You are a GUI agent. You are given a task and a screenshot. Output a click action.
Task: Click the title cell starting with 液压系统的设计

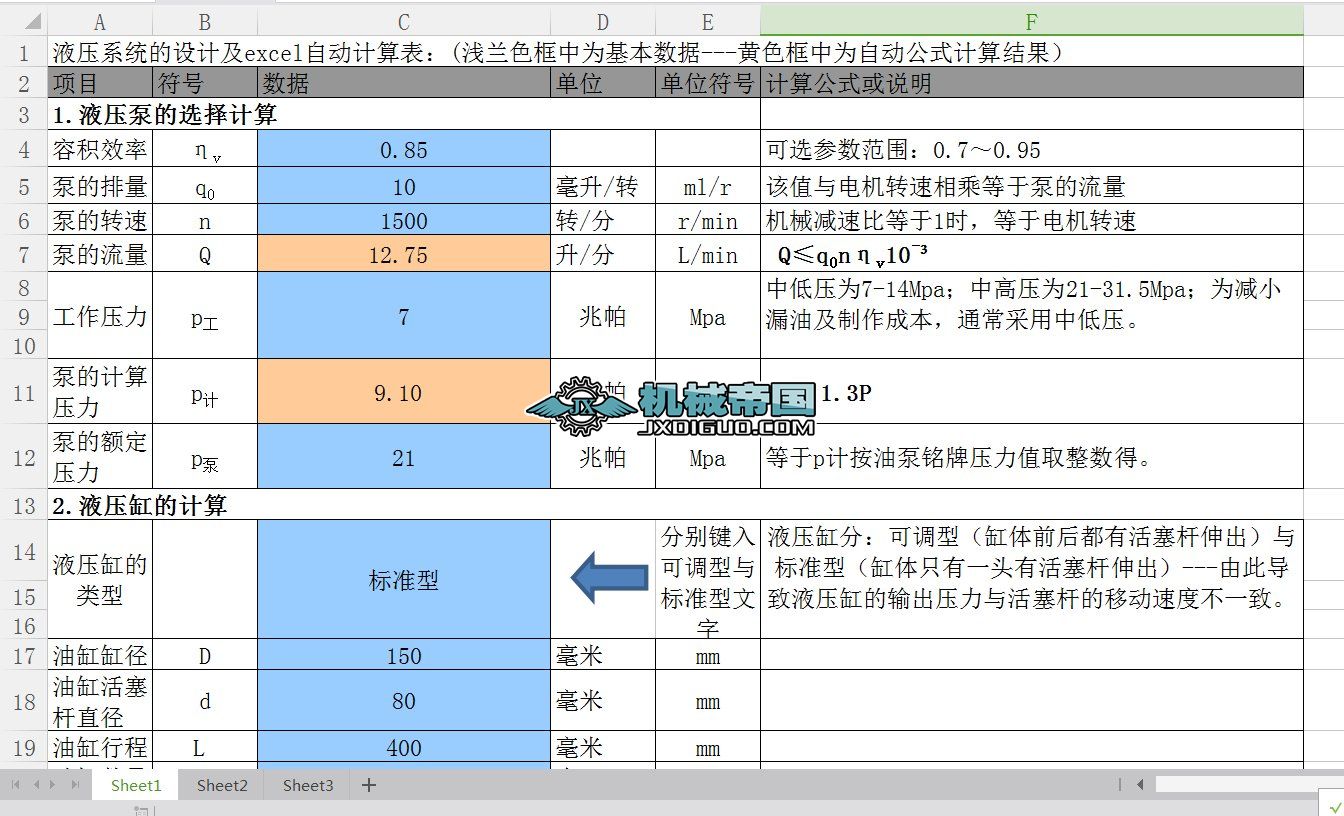(675, 52)
